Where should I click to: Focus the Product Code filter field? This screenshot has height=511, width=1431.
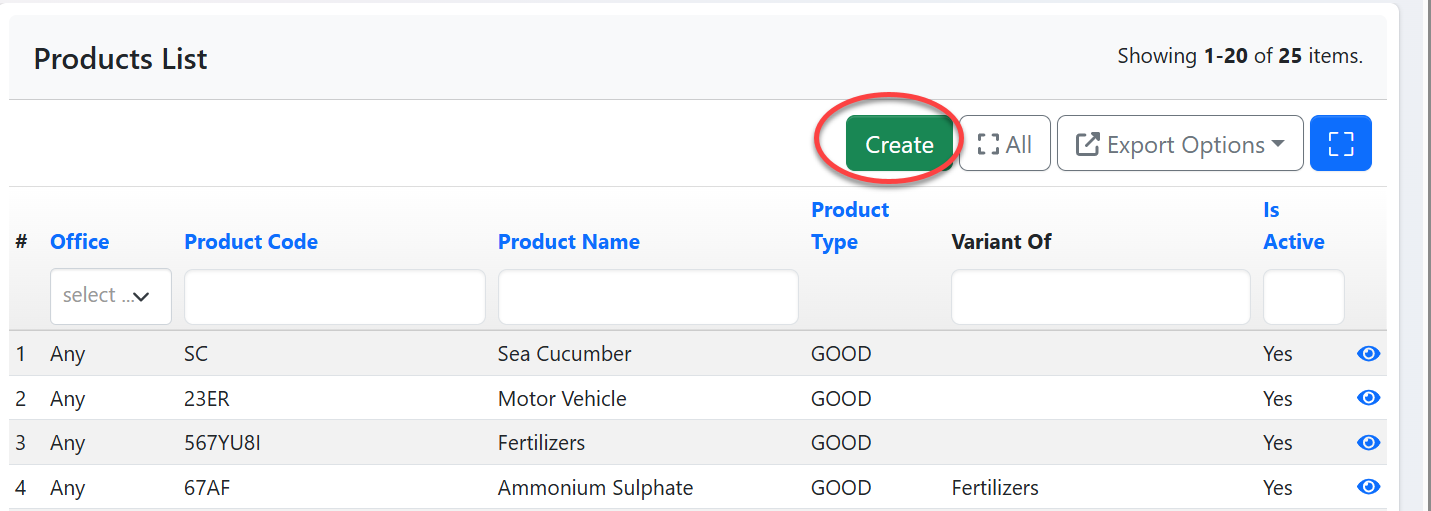pos(334,297)
